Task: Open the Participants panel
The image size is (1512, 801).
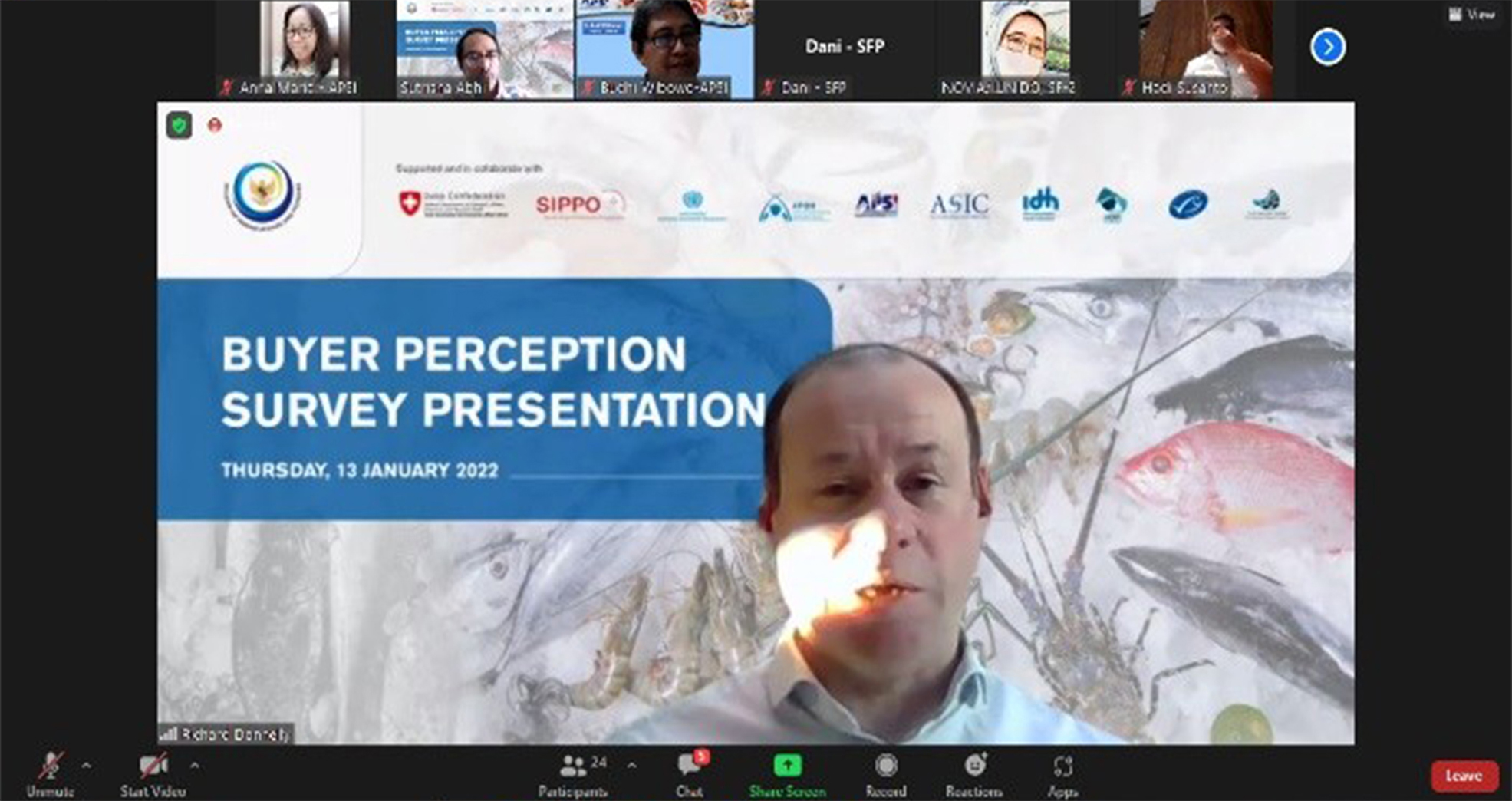Action: [573, 766]
